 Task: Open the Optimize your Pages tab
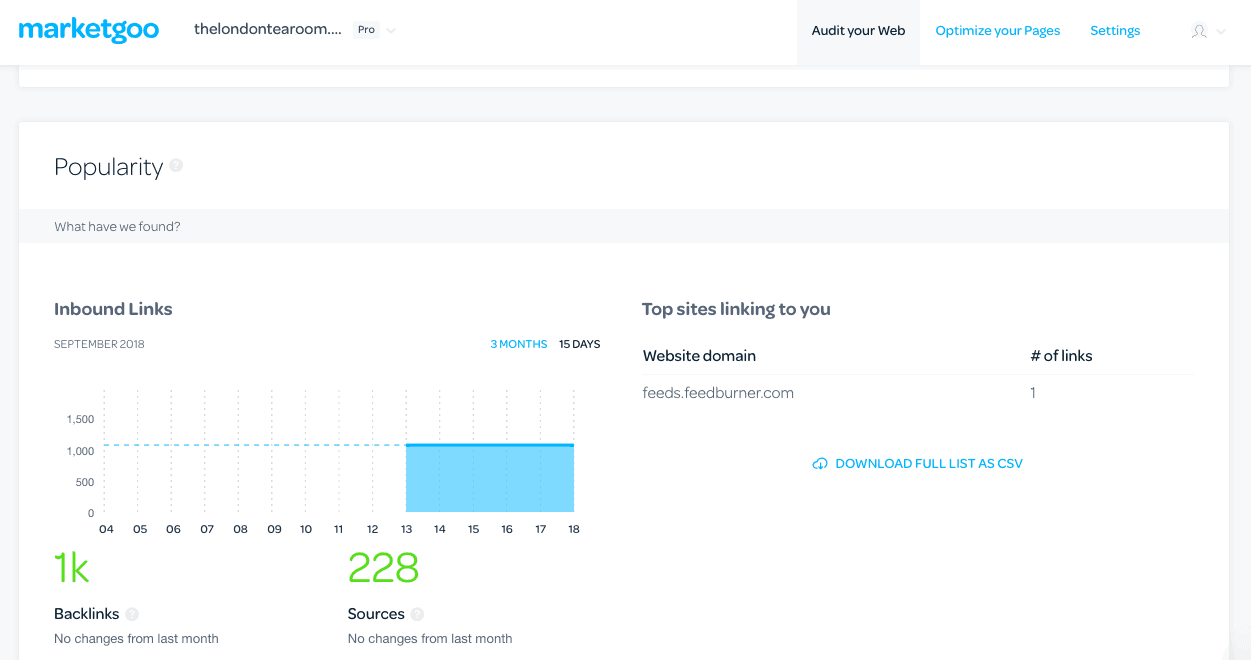click(x=997, y=31)
